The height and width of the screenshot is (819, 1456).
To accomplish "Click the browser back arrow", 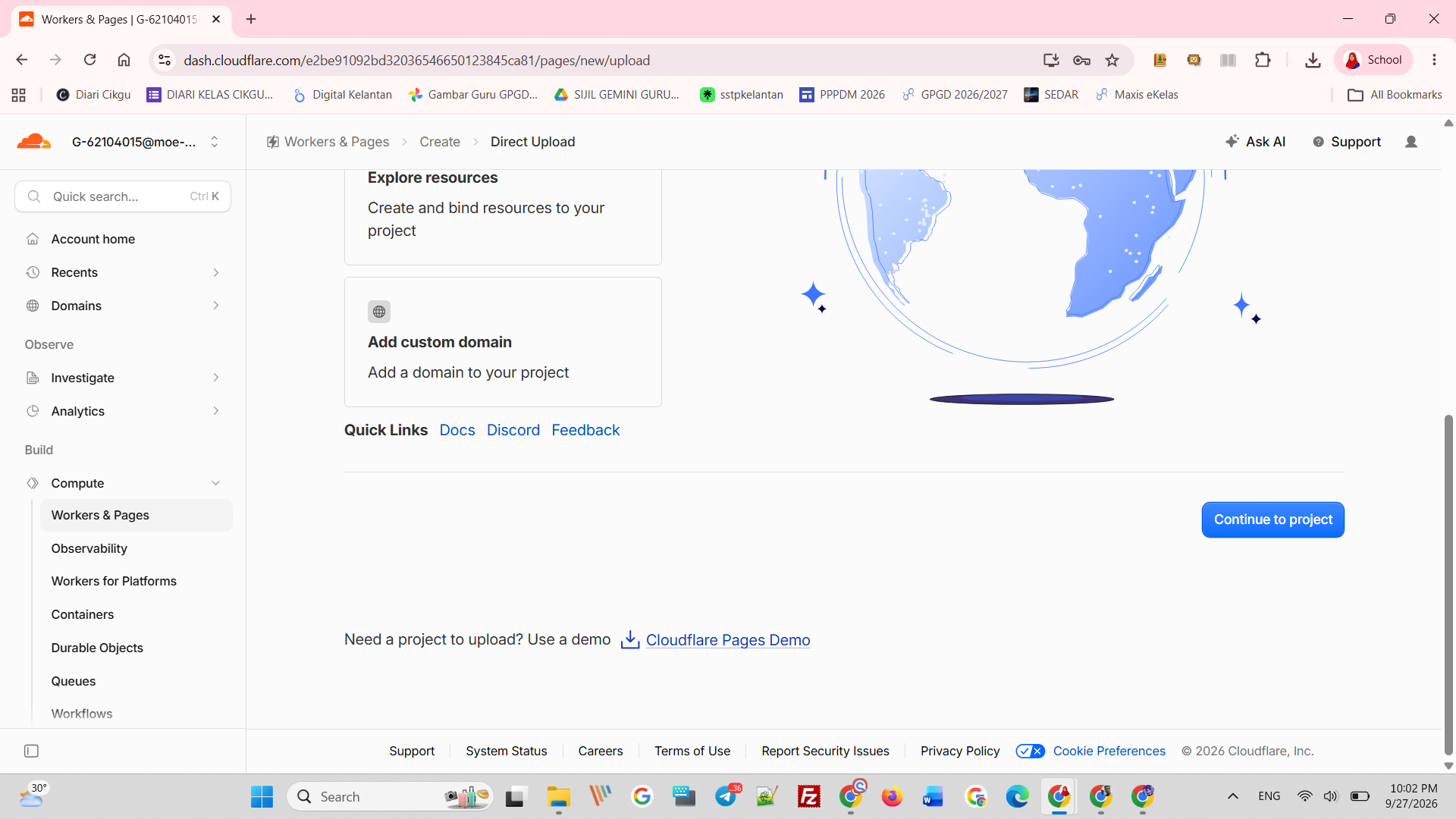I will tap(22, 60).
